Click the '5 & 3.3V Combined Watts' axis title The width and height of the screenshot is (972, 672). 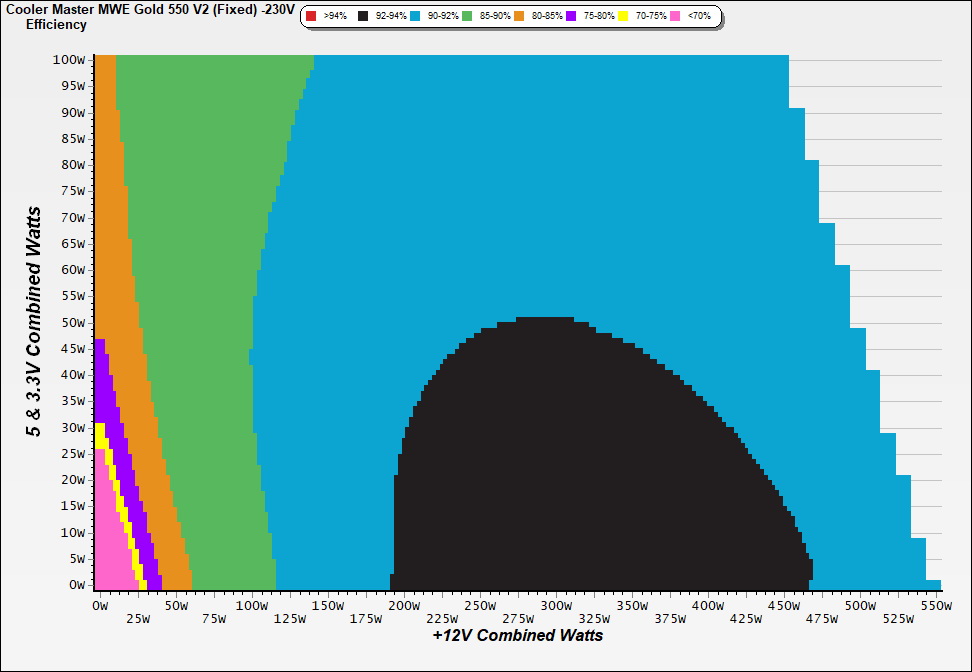[x=35, y=322]
